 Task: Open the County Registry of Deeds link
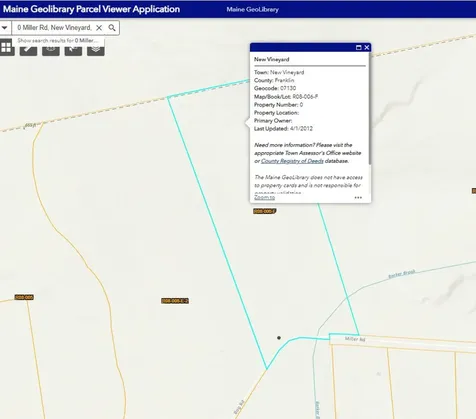pos(292,161)
